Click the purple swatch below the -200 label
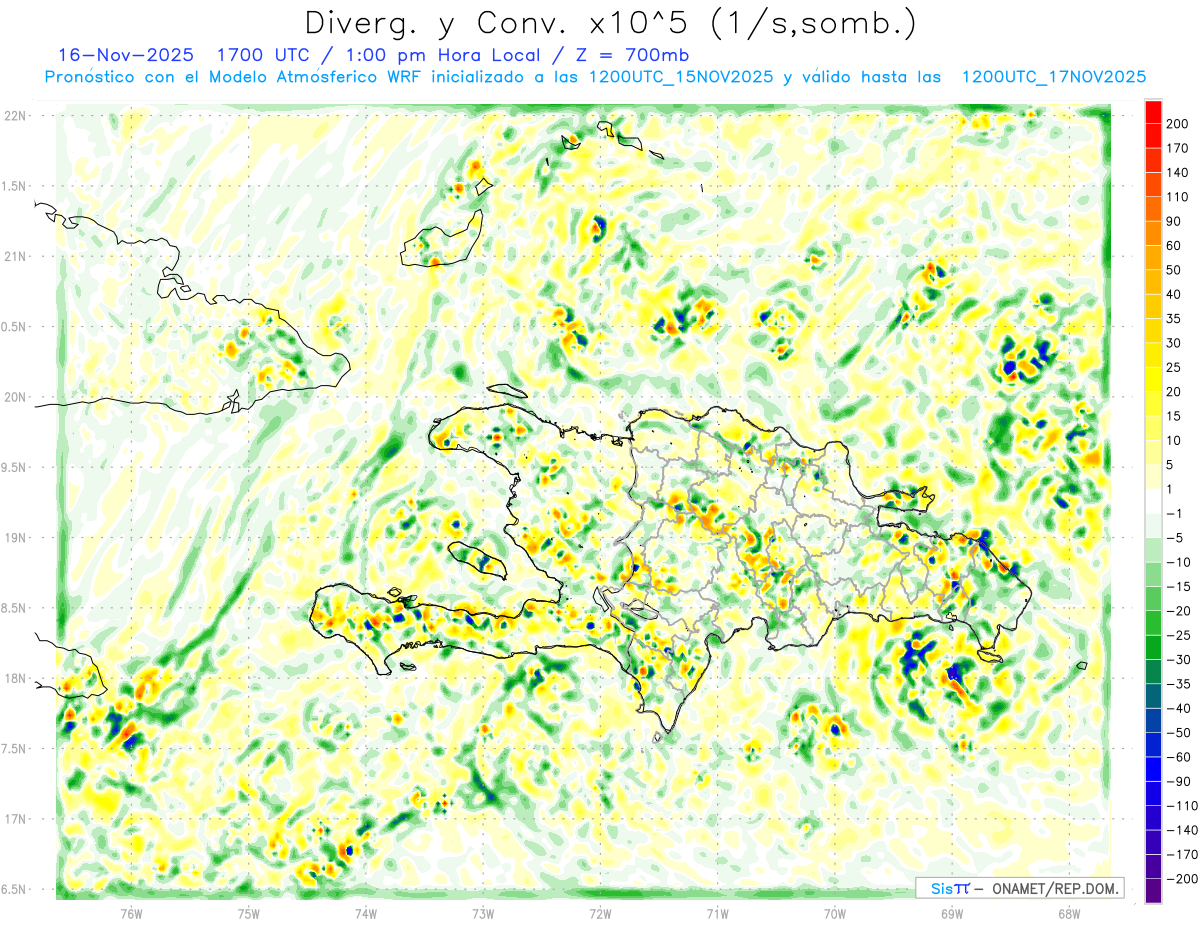This screenshot has height=927, width=1200. coord(1153,892)
